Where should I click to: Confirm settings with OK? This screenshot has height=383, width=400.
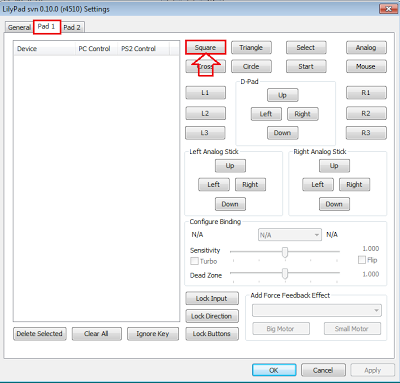[x=274, y=370]
